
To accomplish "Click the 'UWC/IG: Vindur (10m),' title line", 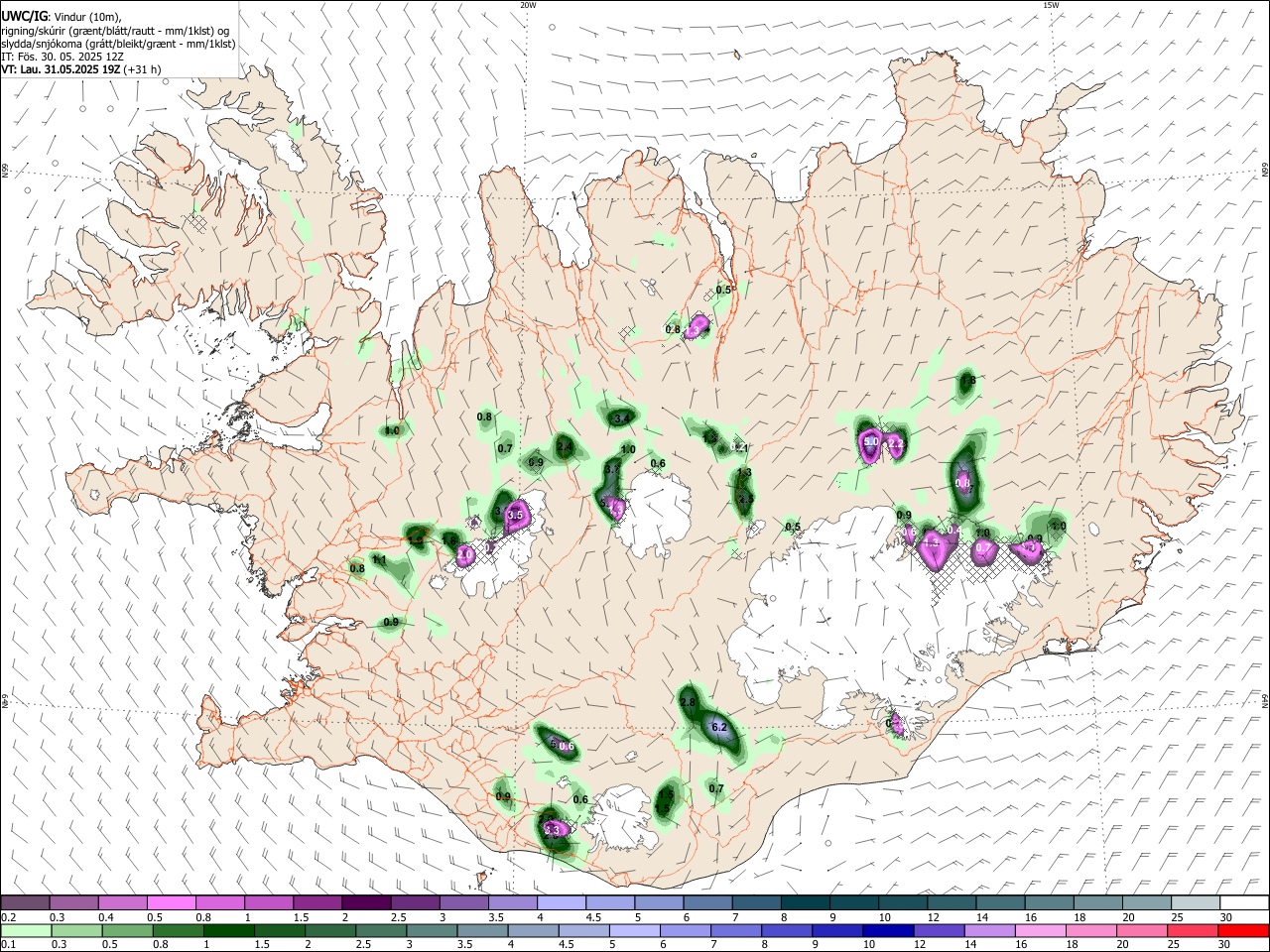I will coord(62,17).
